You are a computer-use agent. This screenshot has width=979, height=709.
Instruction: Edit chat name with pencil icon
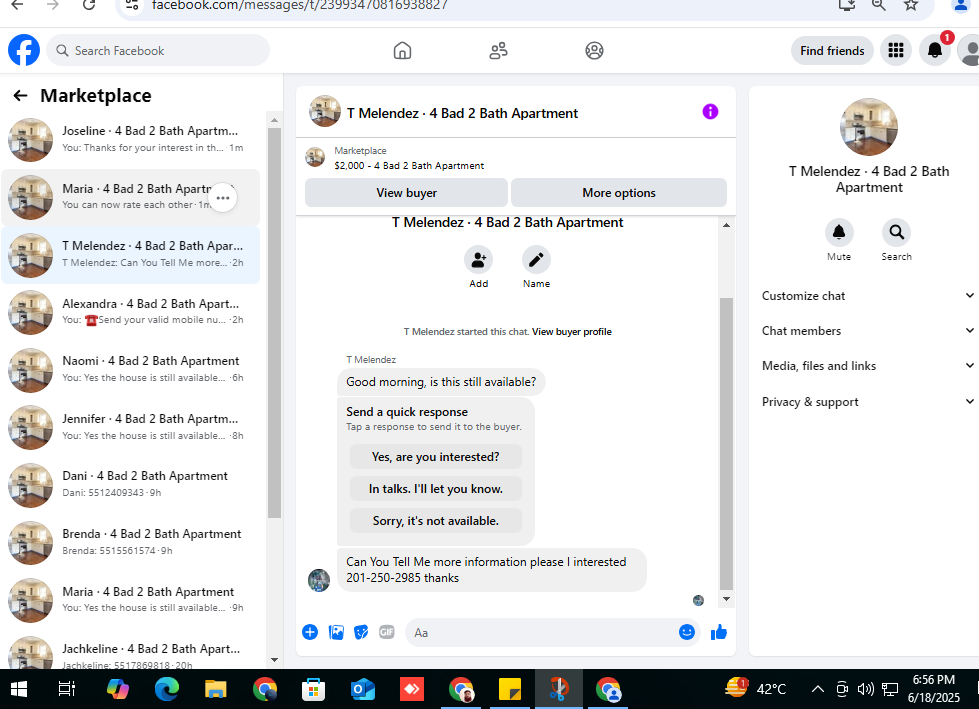tap(536, 260)
